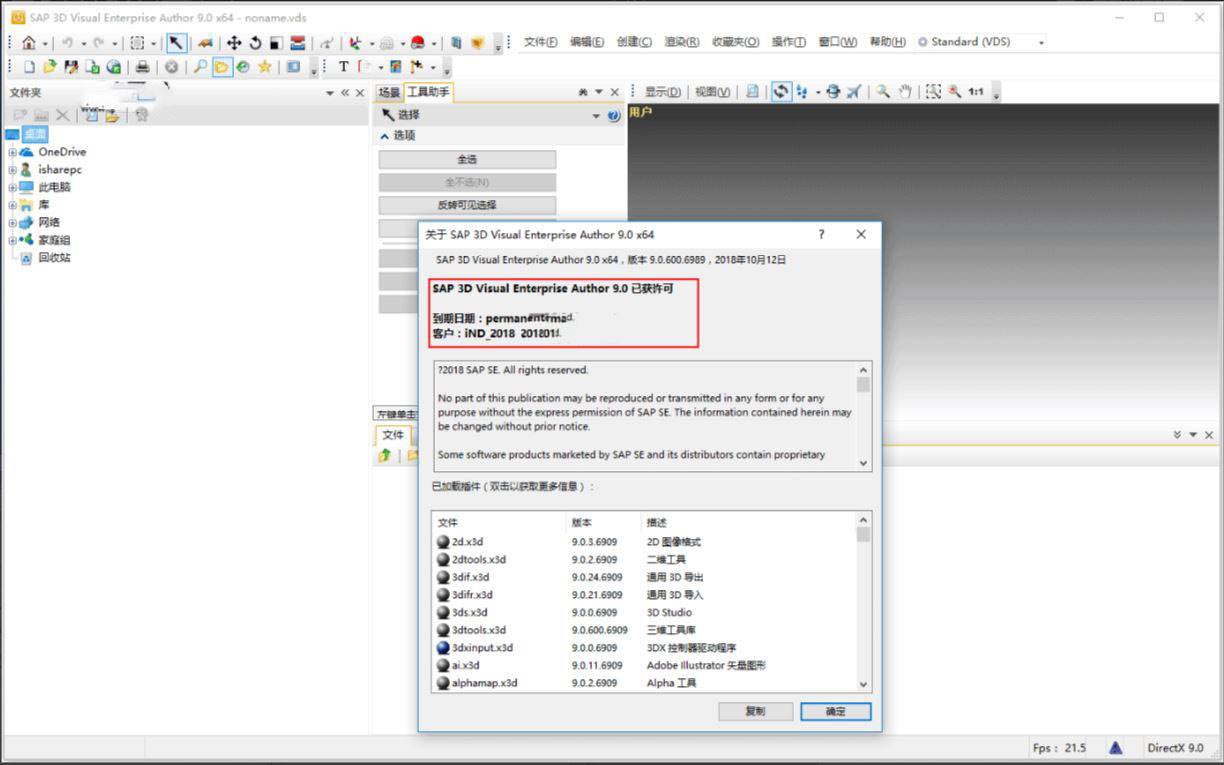
Task: Switch to the 工具助手 tab
Action: [x=428, y=92]
